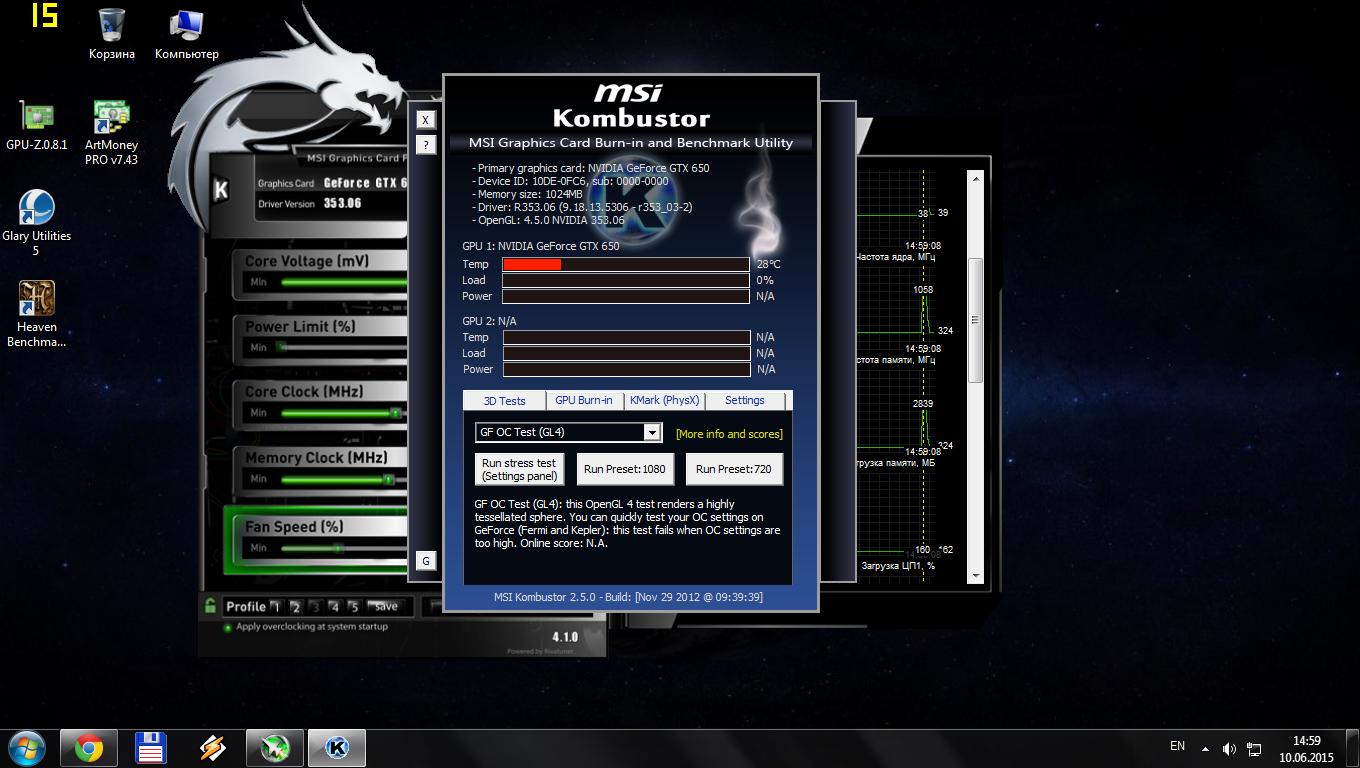The image size is (1360, 768).
Task: Toggle Apply overclocking at system startup
Action: pyautogui.click(x=228, y=627)
